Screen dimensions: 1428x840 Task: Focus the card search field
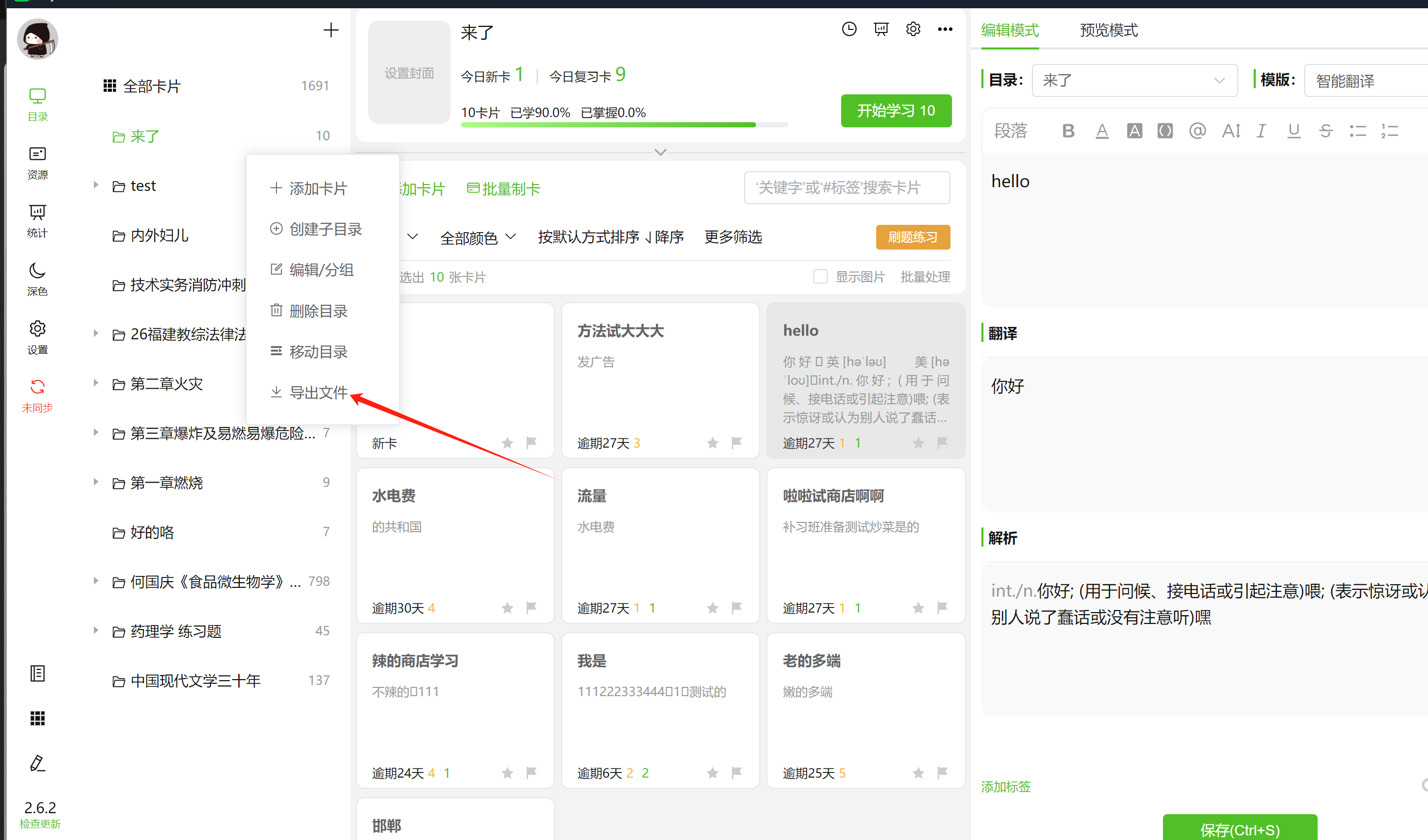(847, 188)
